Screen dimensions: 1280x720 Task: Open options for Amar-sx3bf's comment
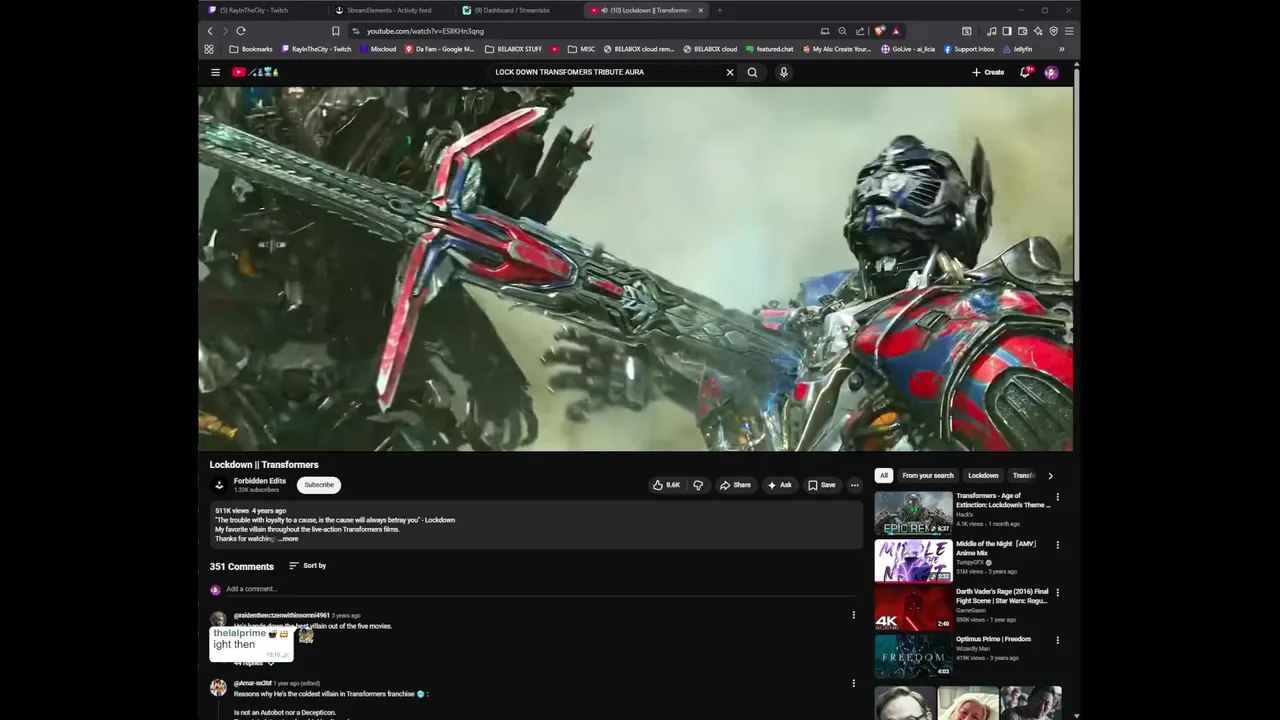[x=854, y=683]
